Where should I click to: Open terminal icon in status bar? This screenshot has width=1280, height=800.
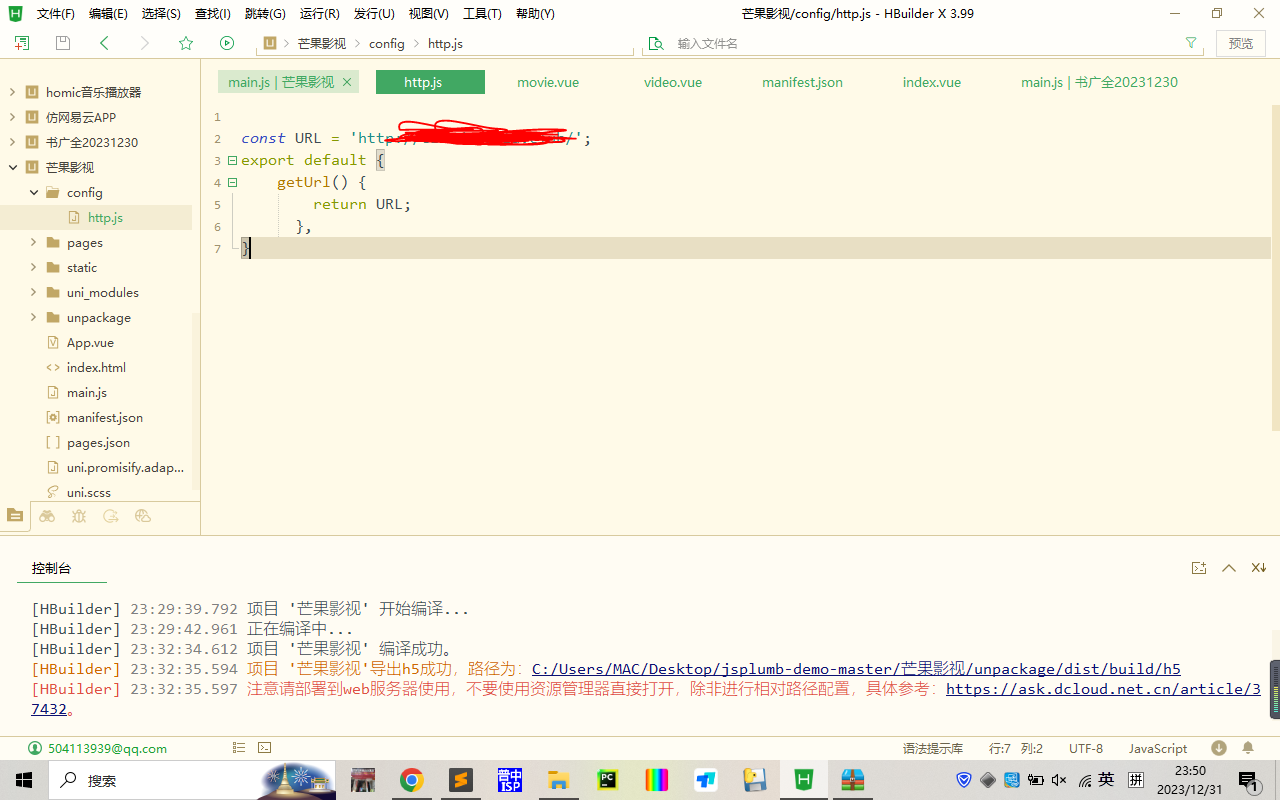265,748
